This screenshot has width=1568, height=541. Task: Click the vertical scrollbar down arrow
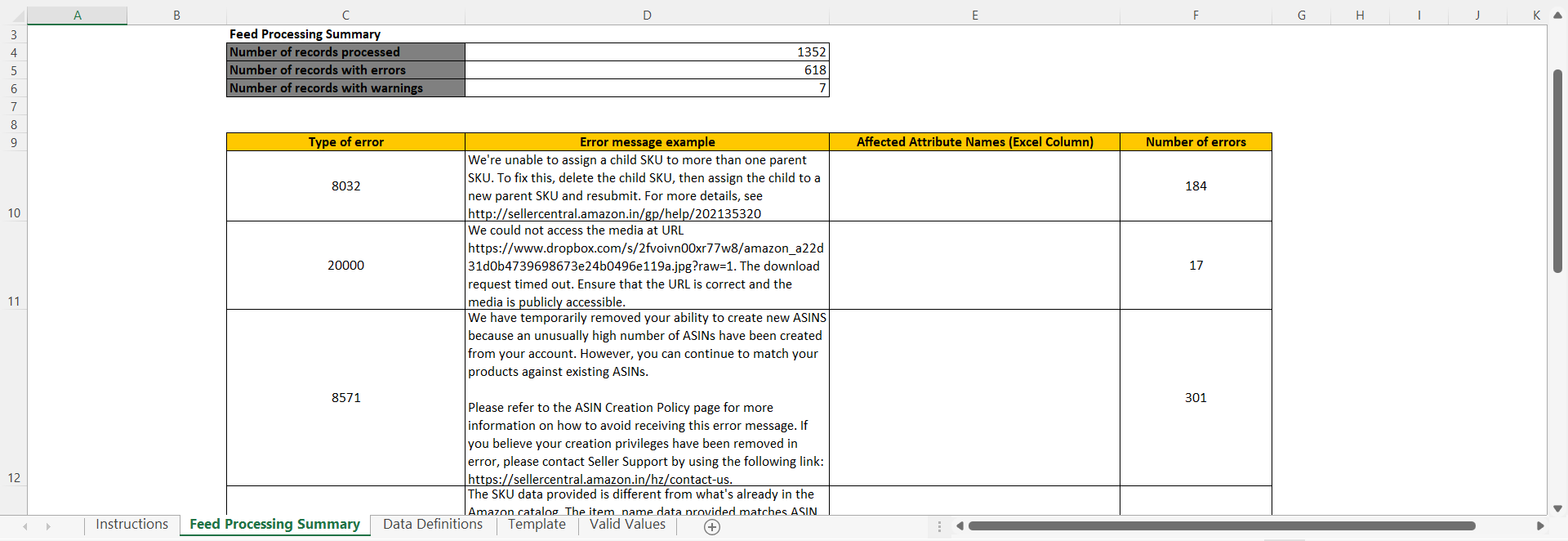[x=1557, y=508]
